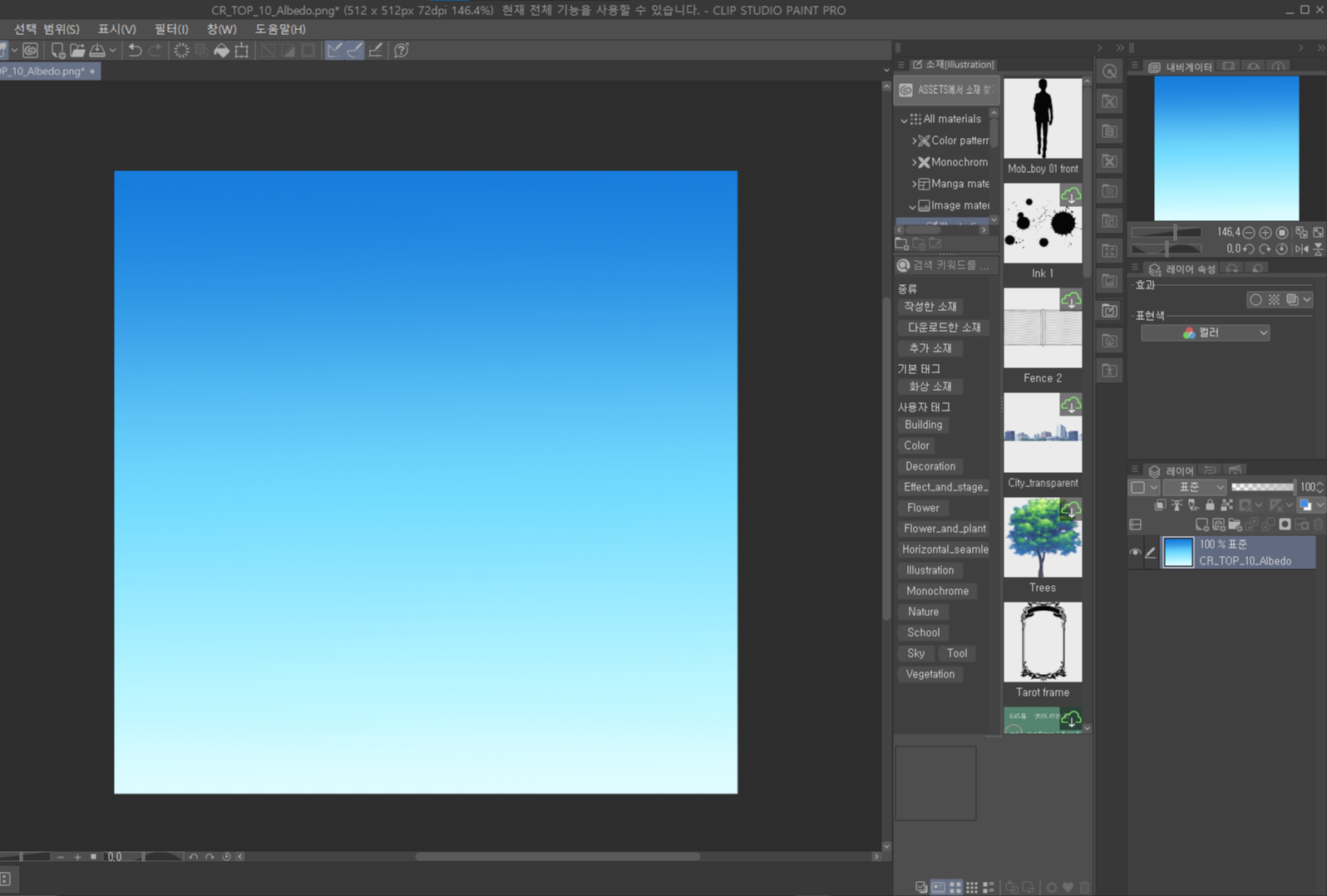This screenshot has width=1327, height=896.
Task: Flip canvas horizontally in Navigator
Action: [1301, 249]
